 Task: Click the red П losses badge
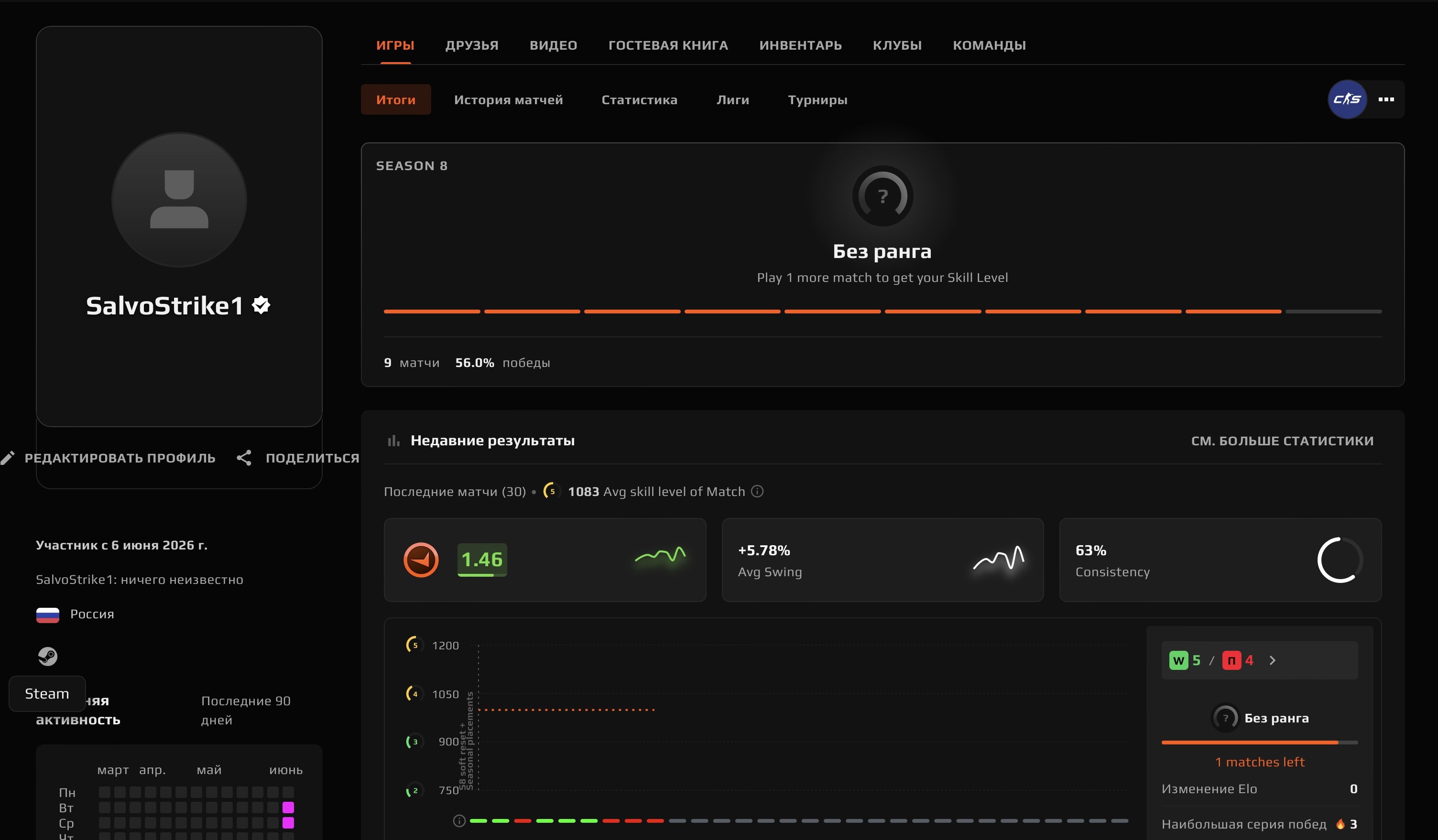1231,661
